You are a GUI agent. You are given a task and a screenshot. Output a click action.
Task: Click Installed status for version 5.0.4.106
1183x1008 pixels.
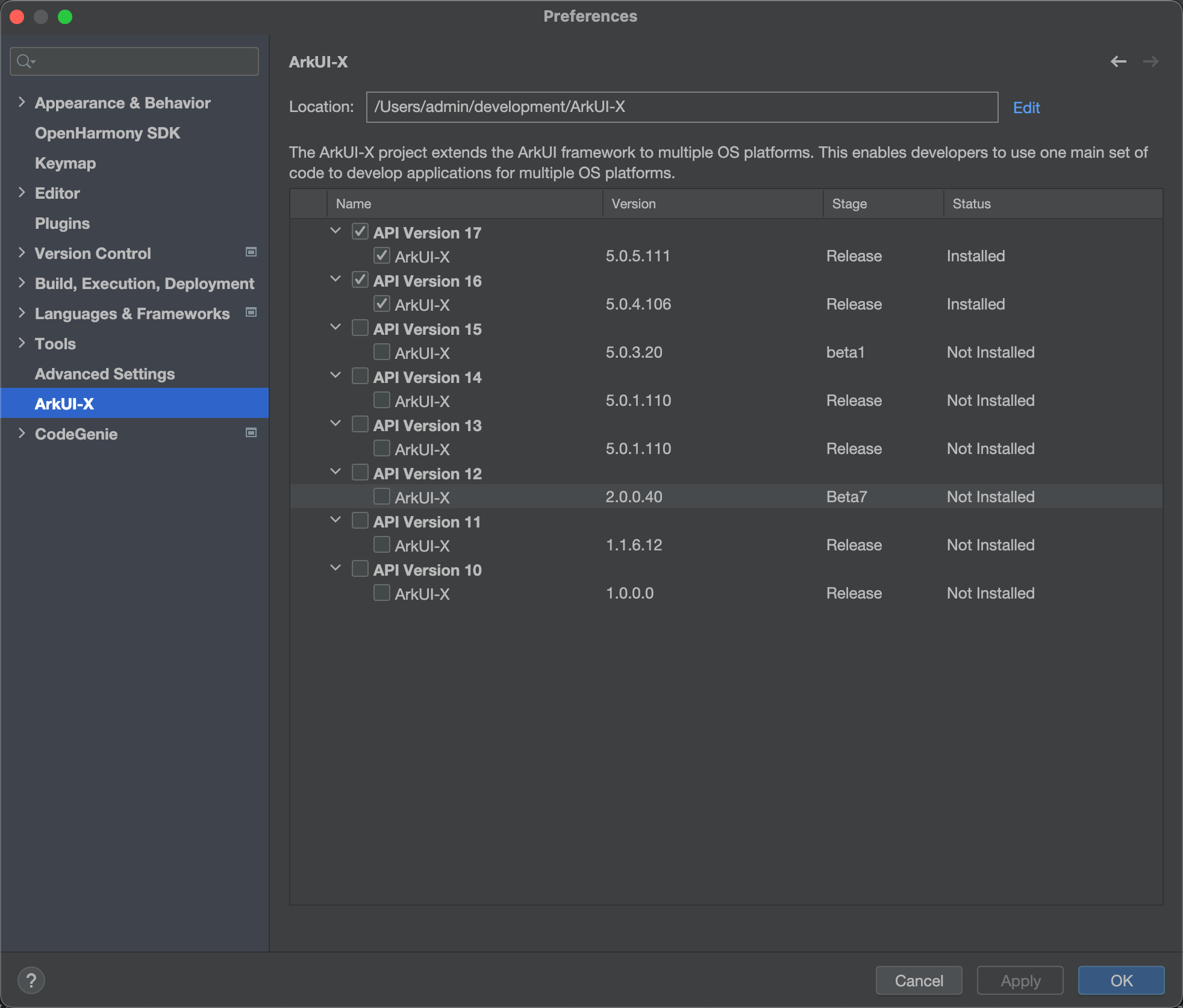(976, 304)
